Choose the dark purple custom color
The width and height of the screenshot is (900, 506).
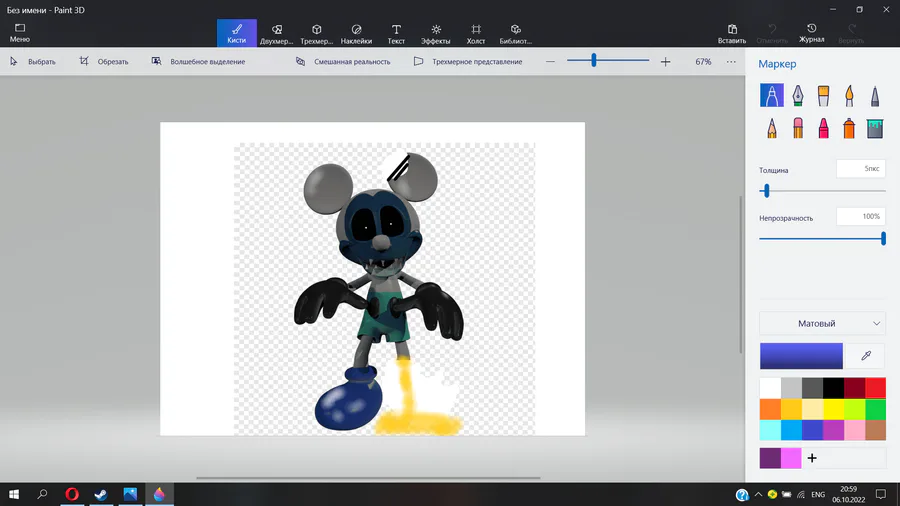(770, 458)
